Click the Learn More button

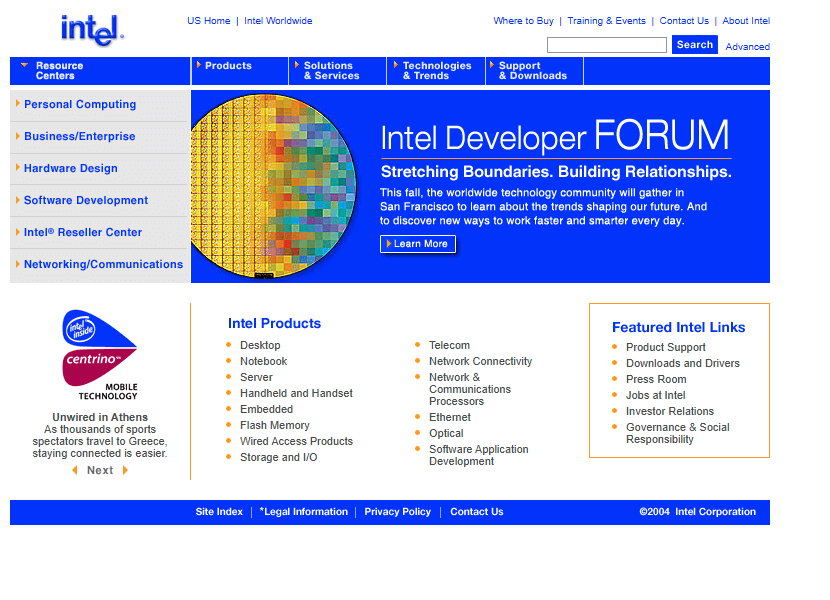[418, 244]
